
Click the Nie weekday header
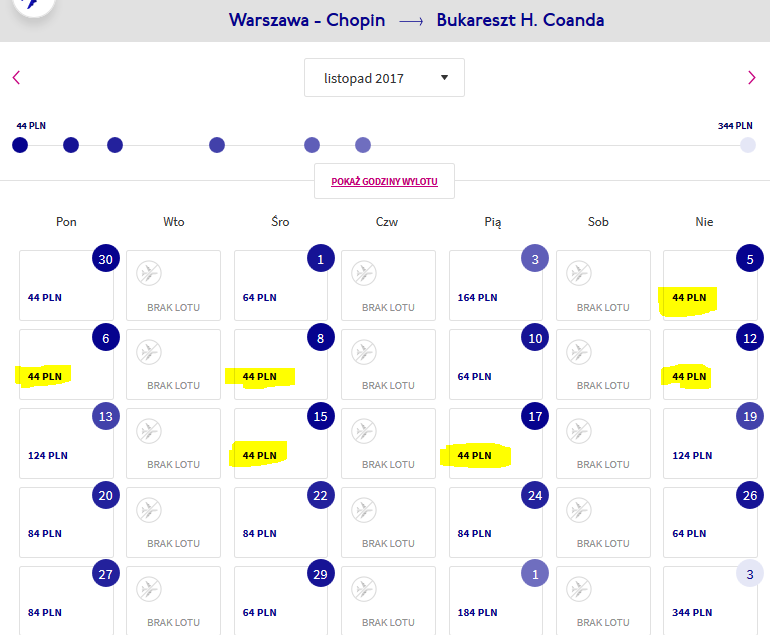[x=704, y=222]
